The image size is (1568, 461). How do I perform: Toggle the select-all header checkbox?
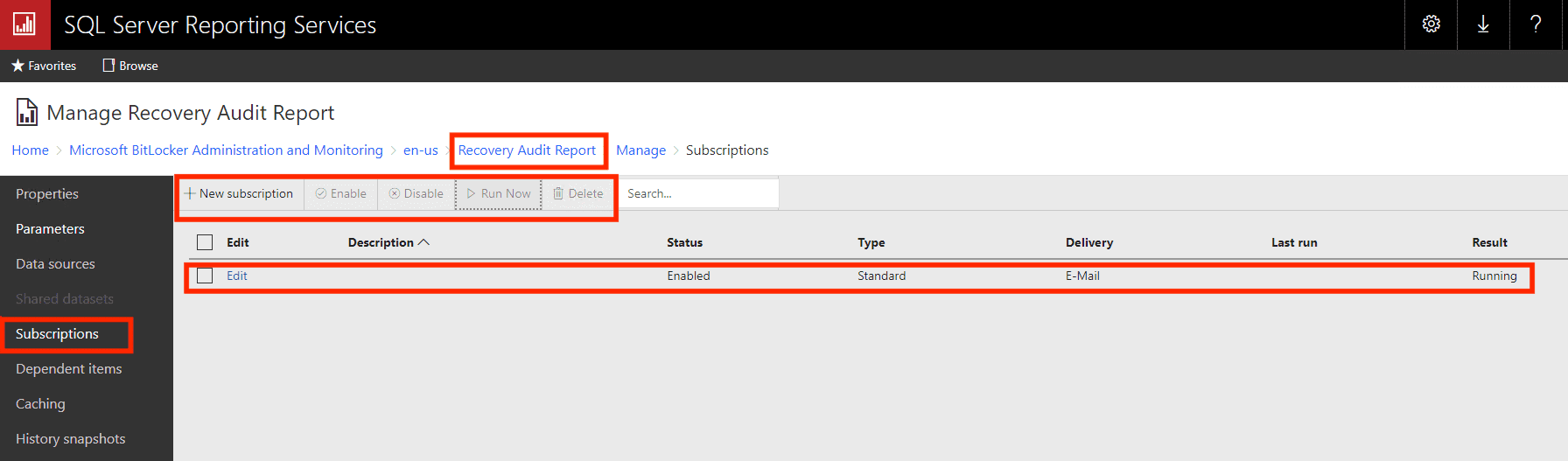coord(205,242)
